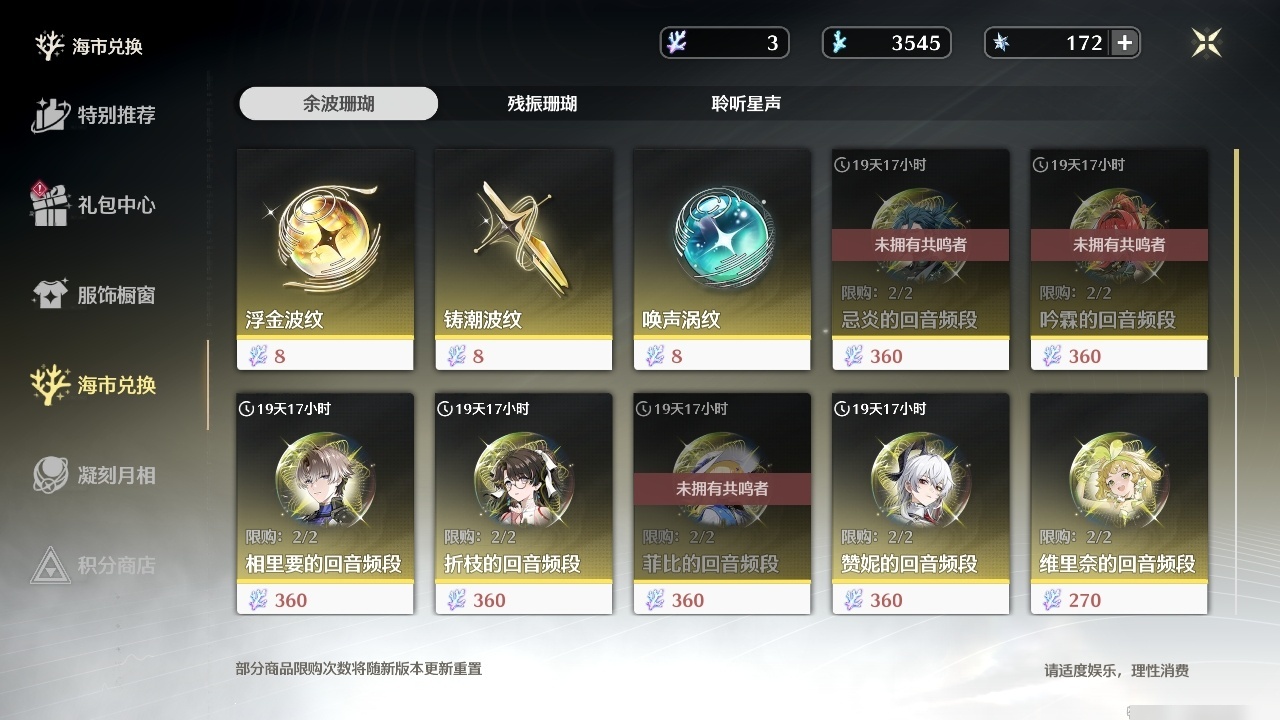The image size is (1280, 720).
Task: Close the shop with the star X icon
Action: tap(1207, 42)
